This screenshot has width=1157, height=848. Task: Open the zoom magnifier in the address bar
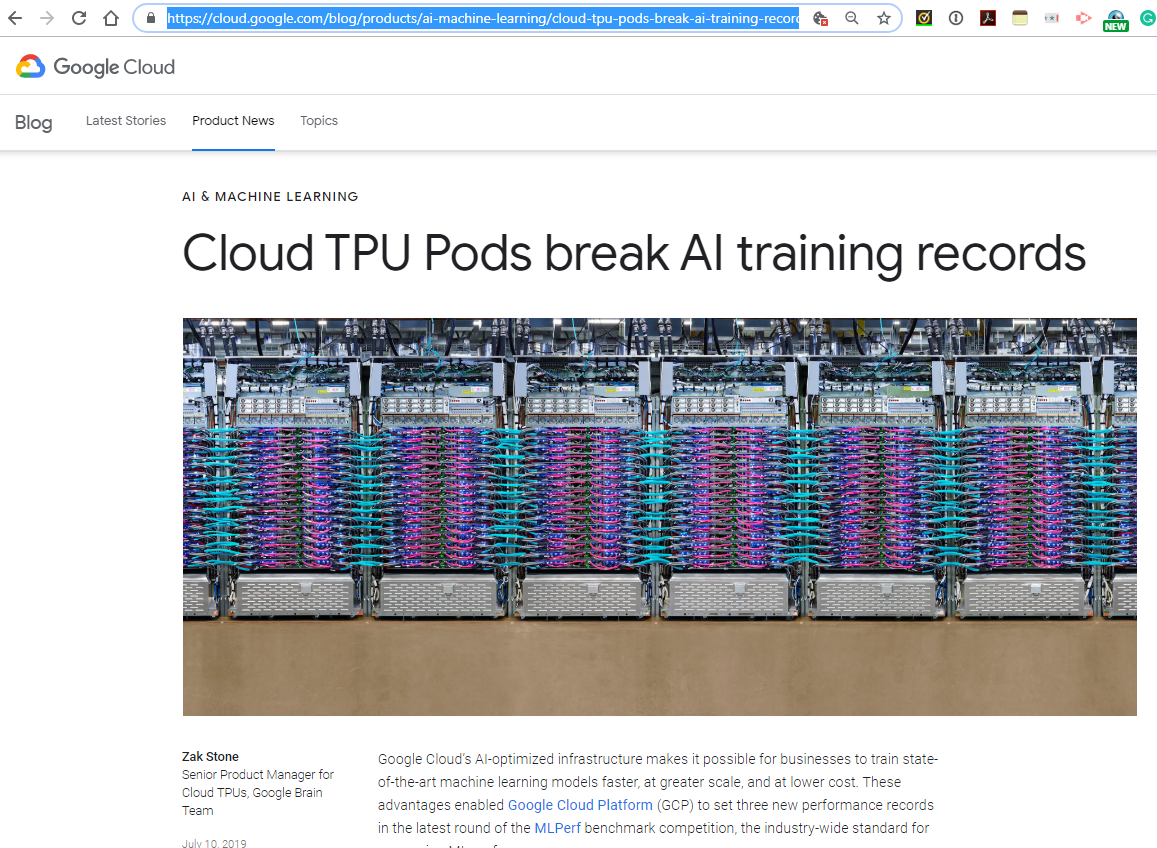852,18
